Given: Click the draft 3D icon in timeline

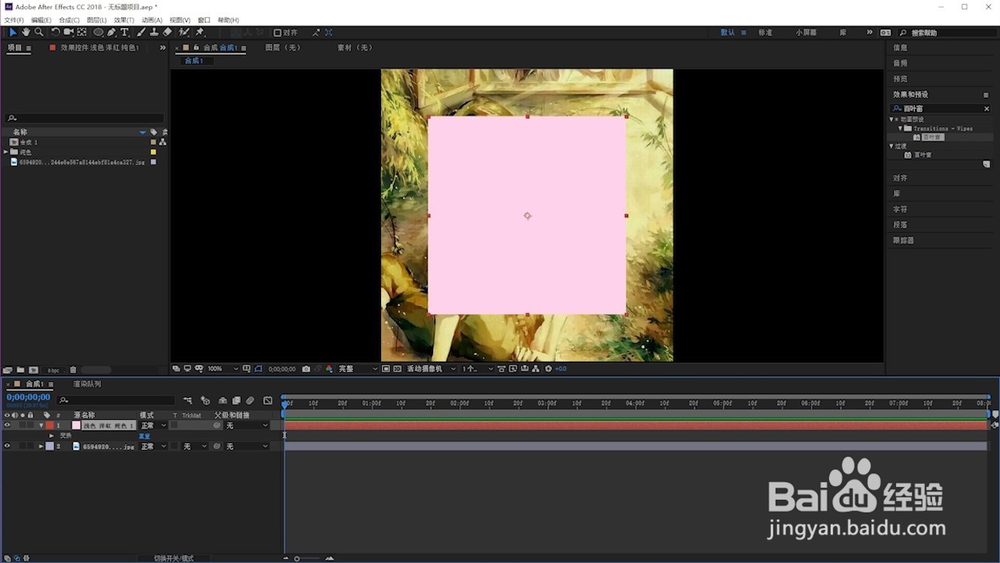Looking at the screenshot, I should (x=205, y=400).
